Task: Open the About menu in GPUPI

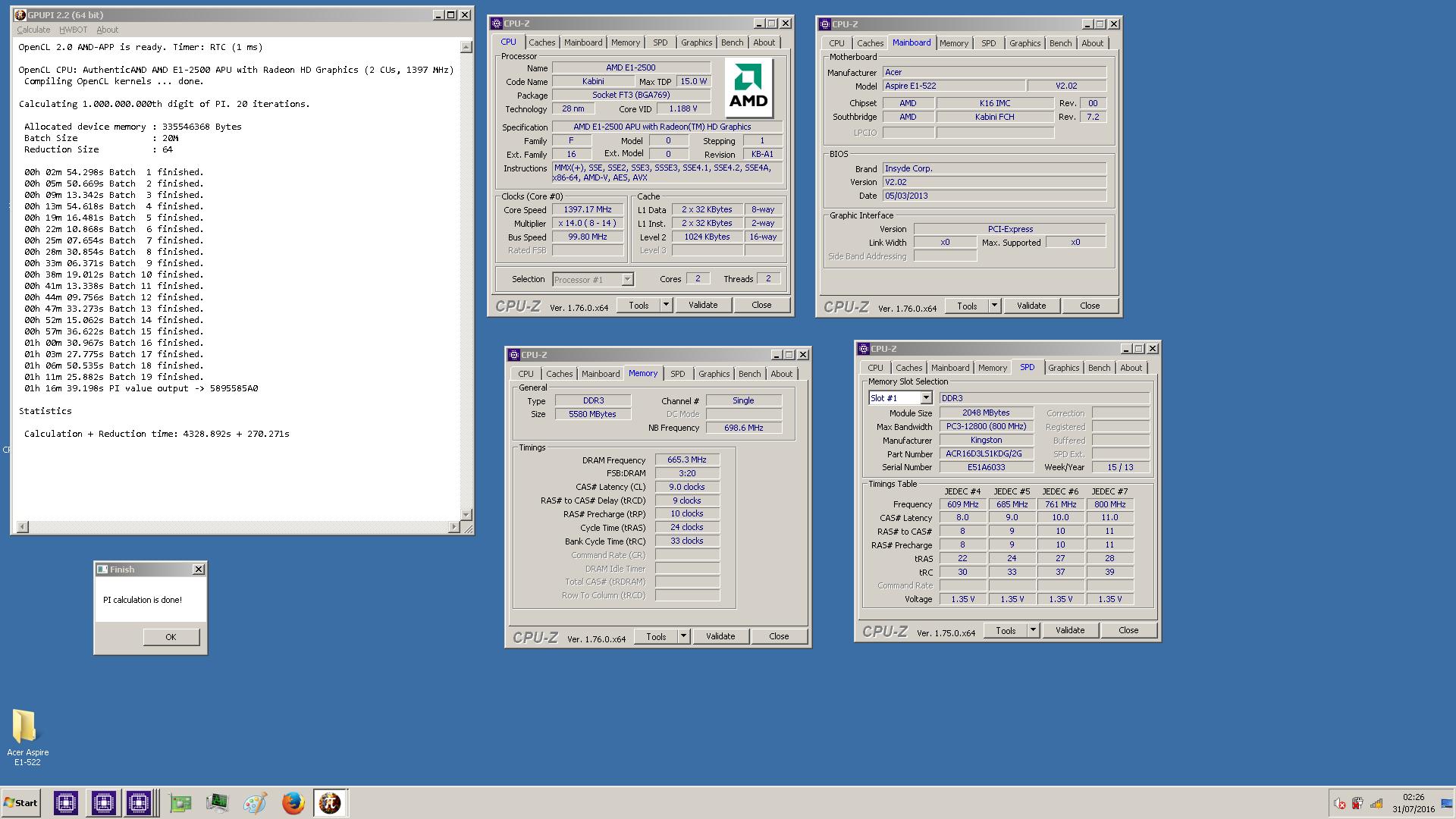Action: click(107, 30)
